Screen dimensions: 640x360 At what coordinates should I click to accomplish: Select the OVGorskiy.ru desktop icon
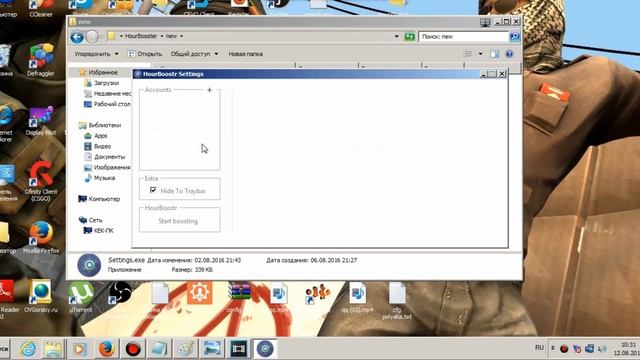(41, 296)
